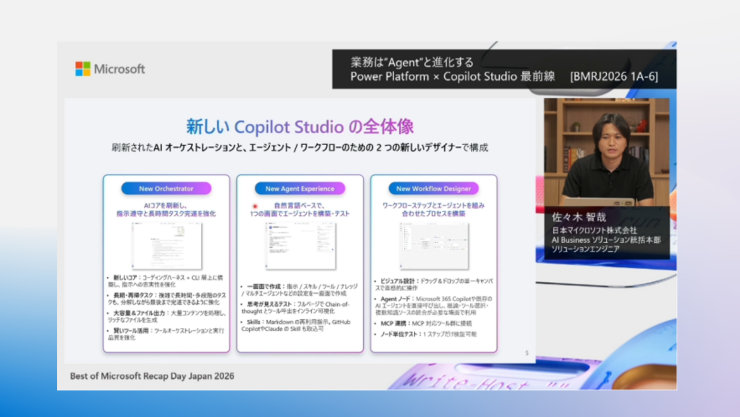The height and width of the screenshot is (417, 740).
Task: Click the session code [BMRJ2026 1A-6]
Action: 614,76
